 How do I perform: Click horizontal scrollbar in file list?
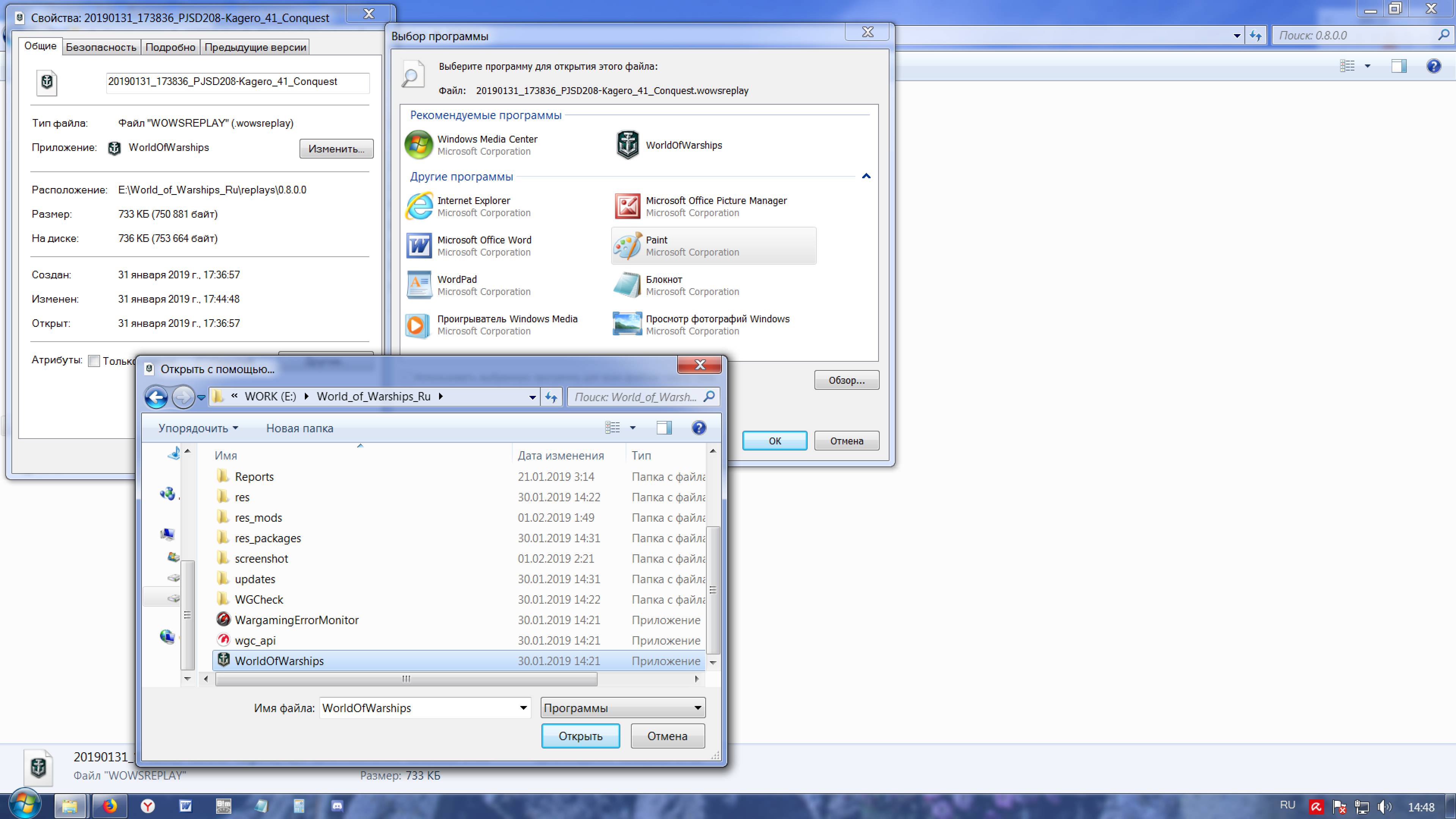pyautogui.click(x=406, y=679)
